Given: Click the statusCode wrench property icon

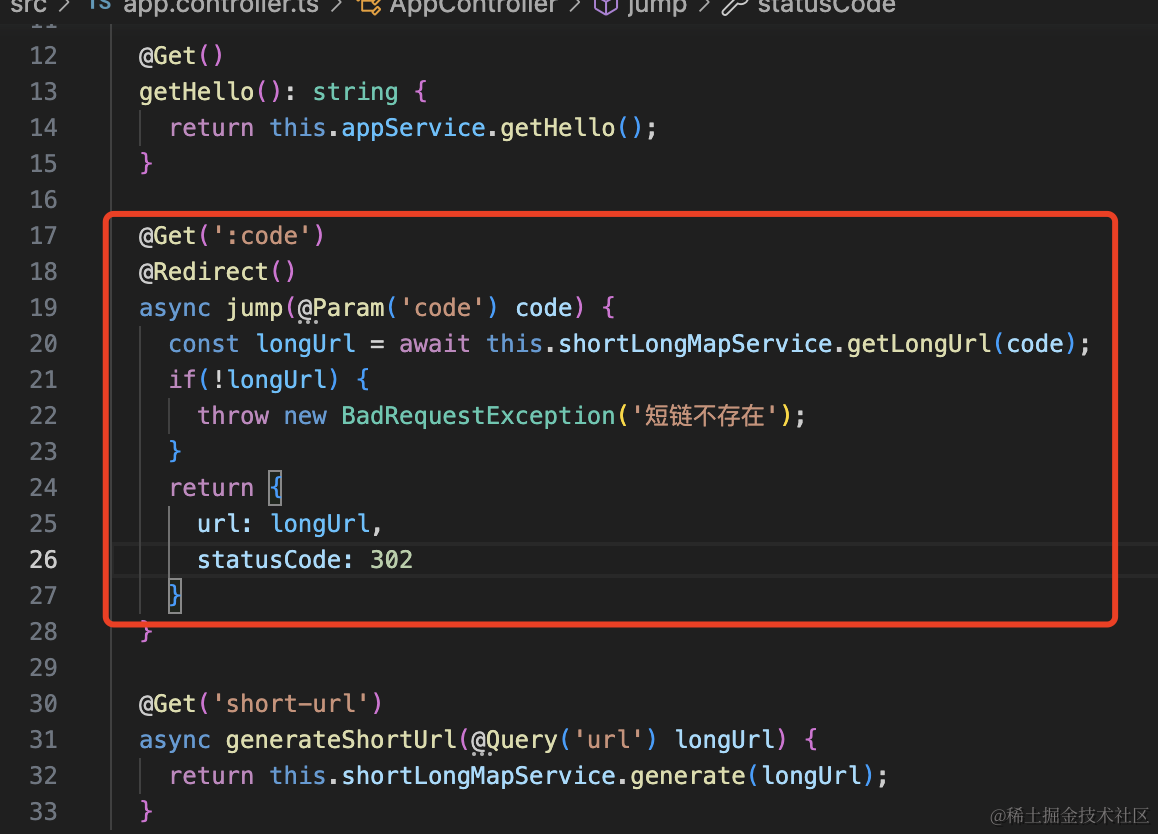Looking at the screenshot, I should click(x=735, y=7).
